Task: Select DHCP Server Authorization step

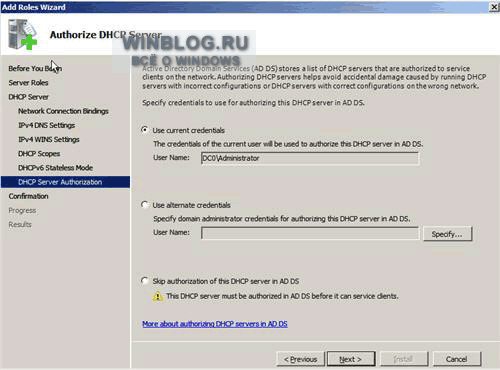Action: click(x=65, y=182)
